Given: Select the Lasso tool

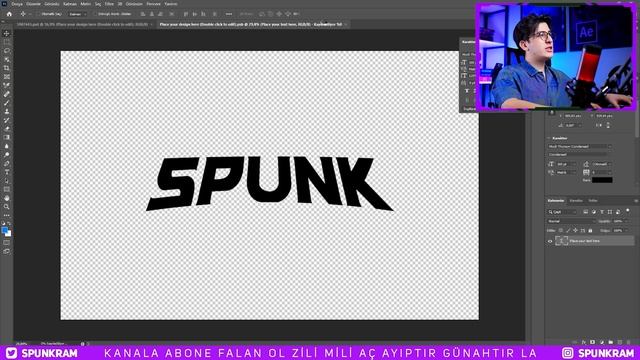Looking at the screenshot, I should click(7, 51).
